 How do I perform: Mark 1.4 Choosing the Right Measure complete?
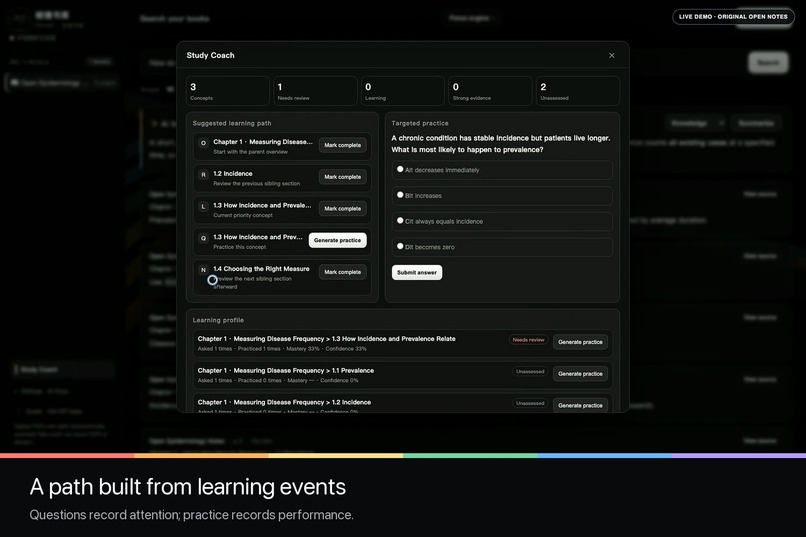[x=342, y=272]
